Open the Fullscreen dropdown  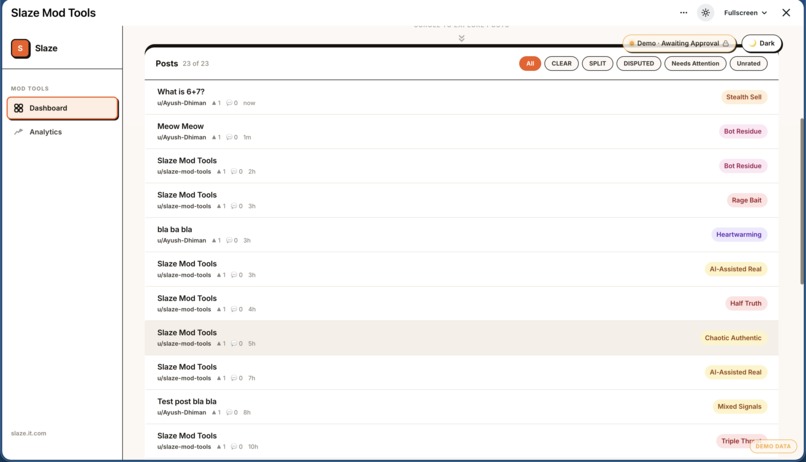tap(745, 13)
